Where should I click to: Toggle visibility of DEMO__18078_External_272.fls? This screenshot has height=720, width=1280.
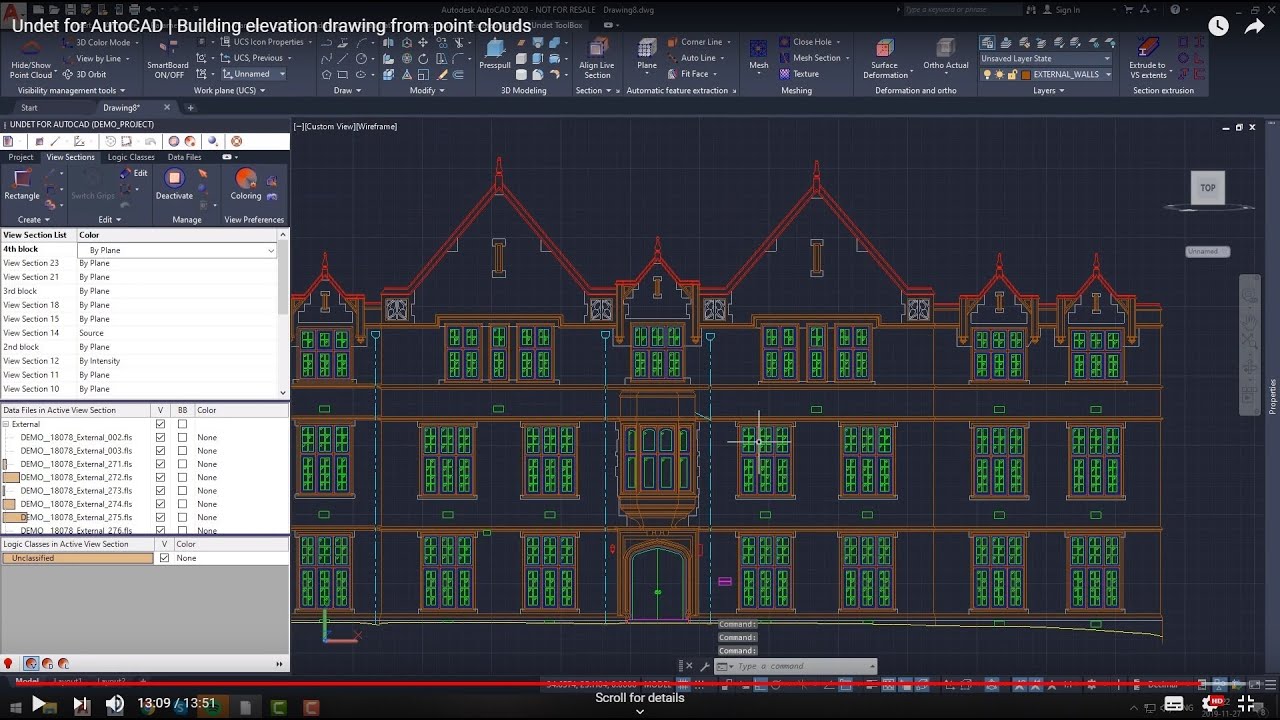(x=160, y=477)
